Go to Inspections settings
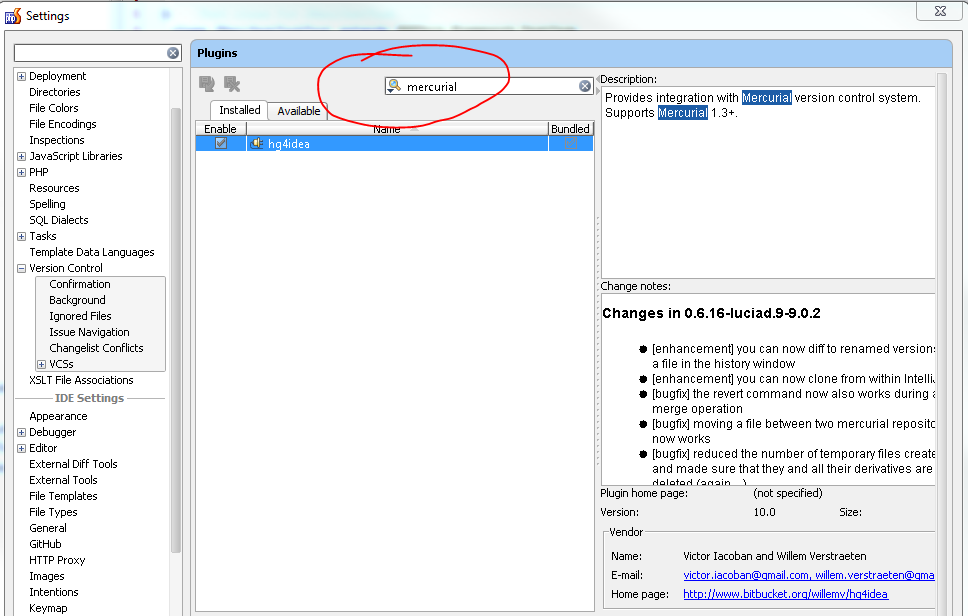Screen dimensions: 968x616 click(x=57, y=140)
